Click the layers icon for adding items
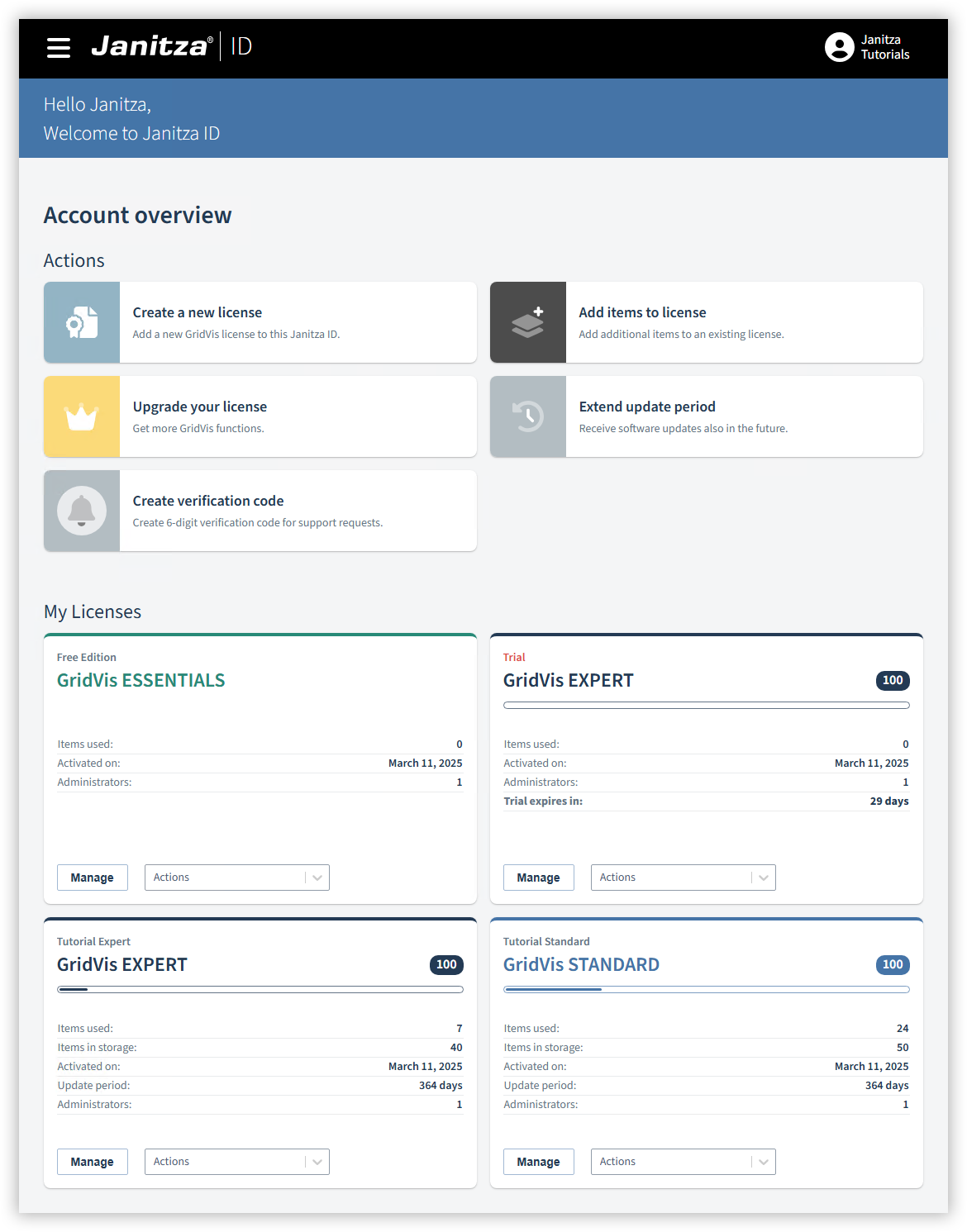This screenshot has width=967, height=1232. point(527,322)
